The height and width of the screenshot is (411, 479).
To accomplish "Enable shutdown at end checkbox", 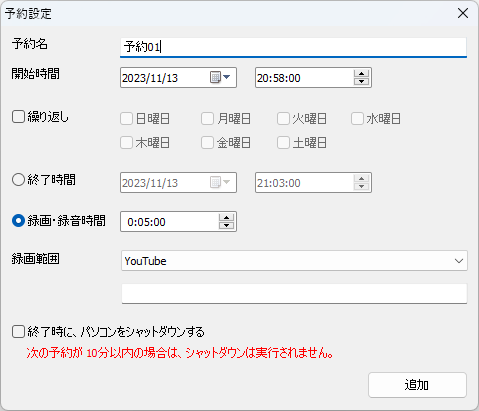I will point(18,332).
